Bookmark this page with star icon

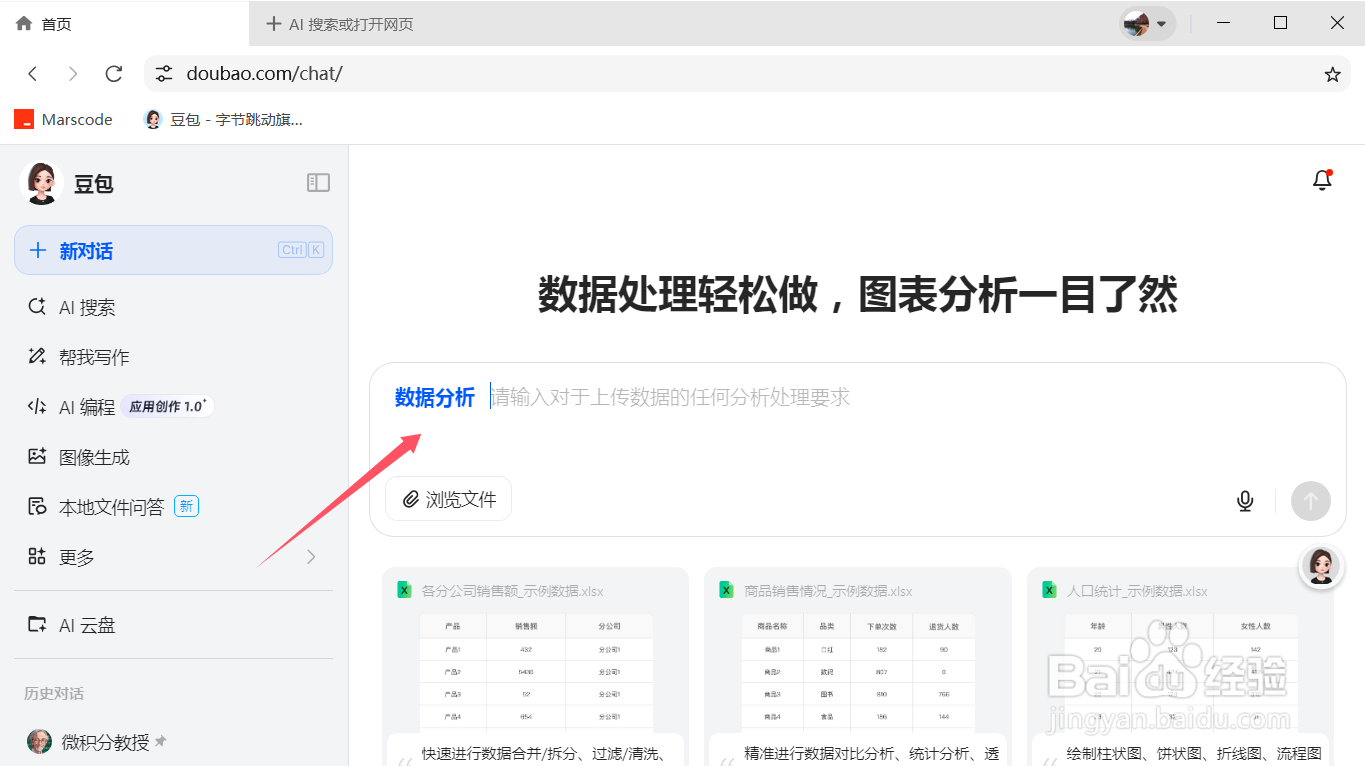(1332, 74)
